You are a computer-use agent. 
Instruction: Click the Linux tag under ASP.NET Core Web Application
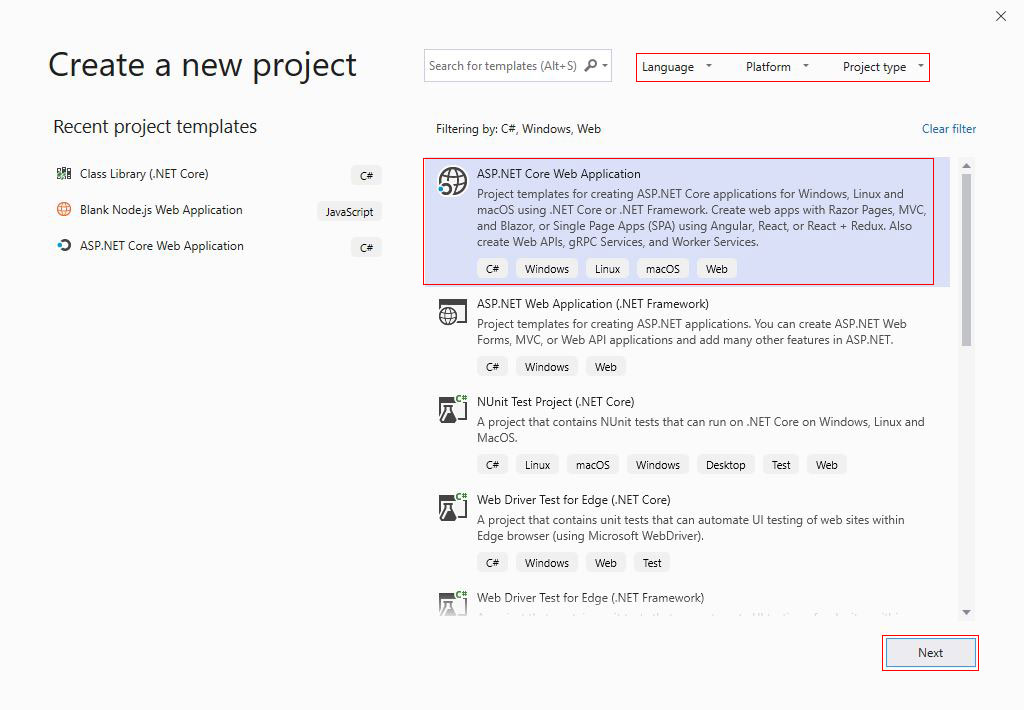607,269
